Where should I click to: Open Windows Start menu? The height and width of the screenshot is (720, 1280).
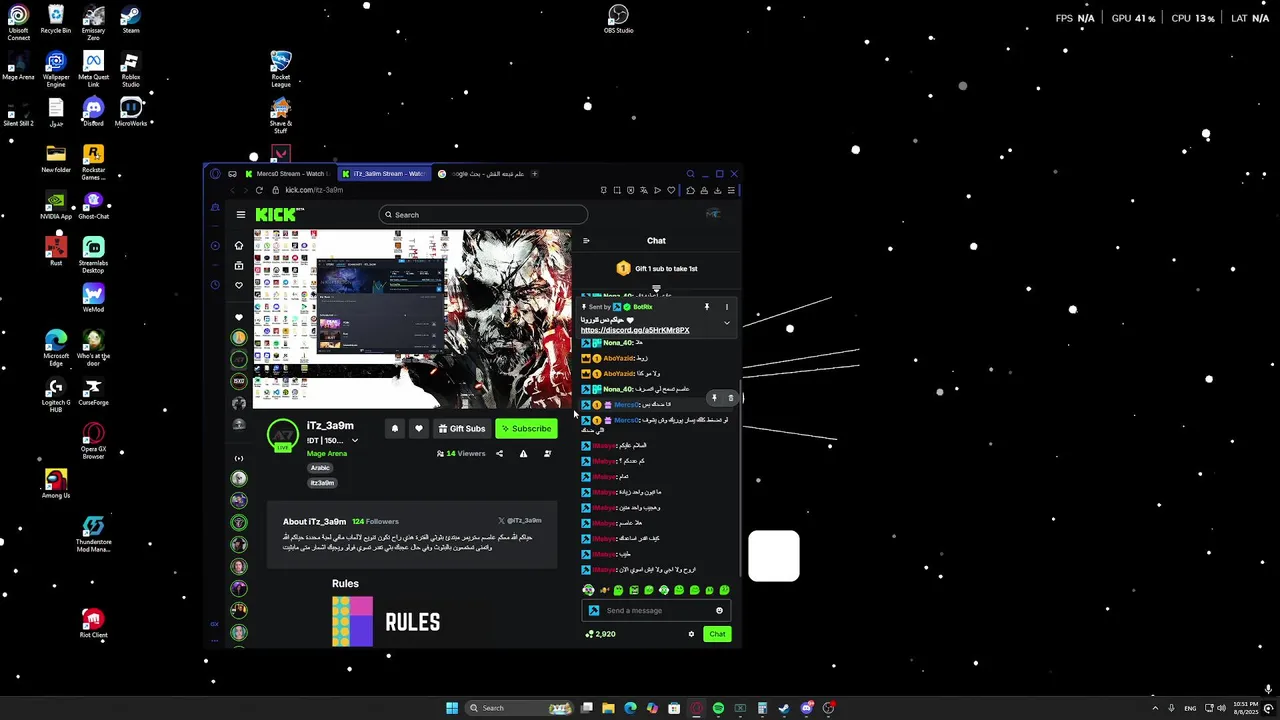coord(452,708)
